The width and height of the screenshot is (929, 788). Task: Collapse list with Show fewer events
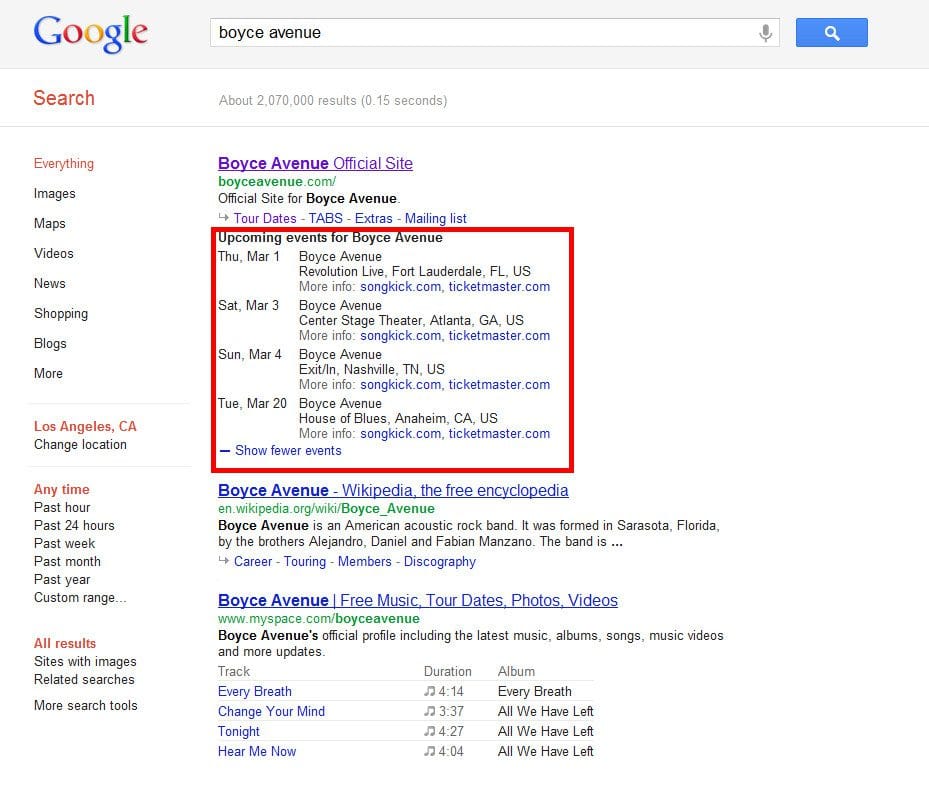click(x=288, y=450)
